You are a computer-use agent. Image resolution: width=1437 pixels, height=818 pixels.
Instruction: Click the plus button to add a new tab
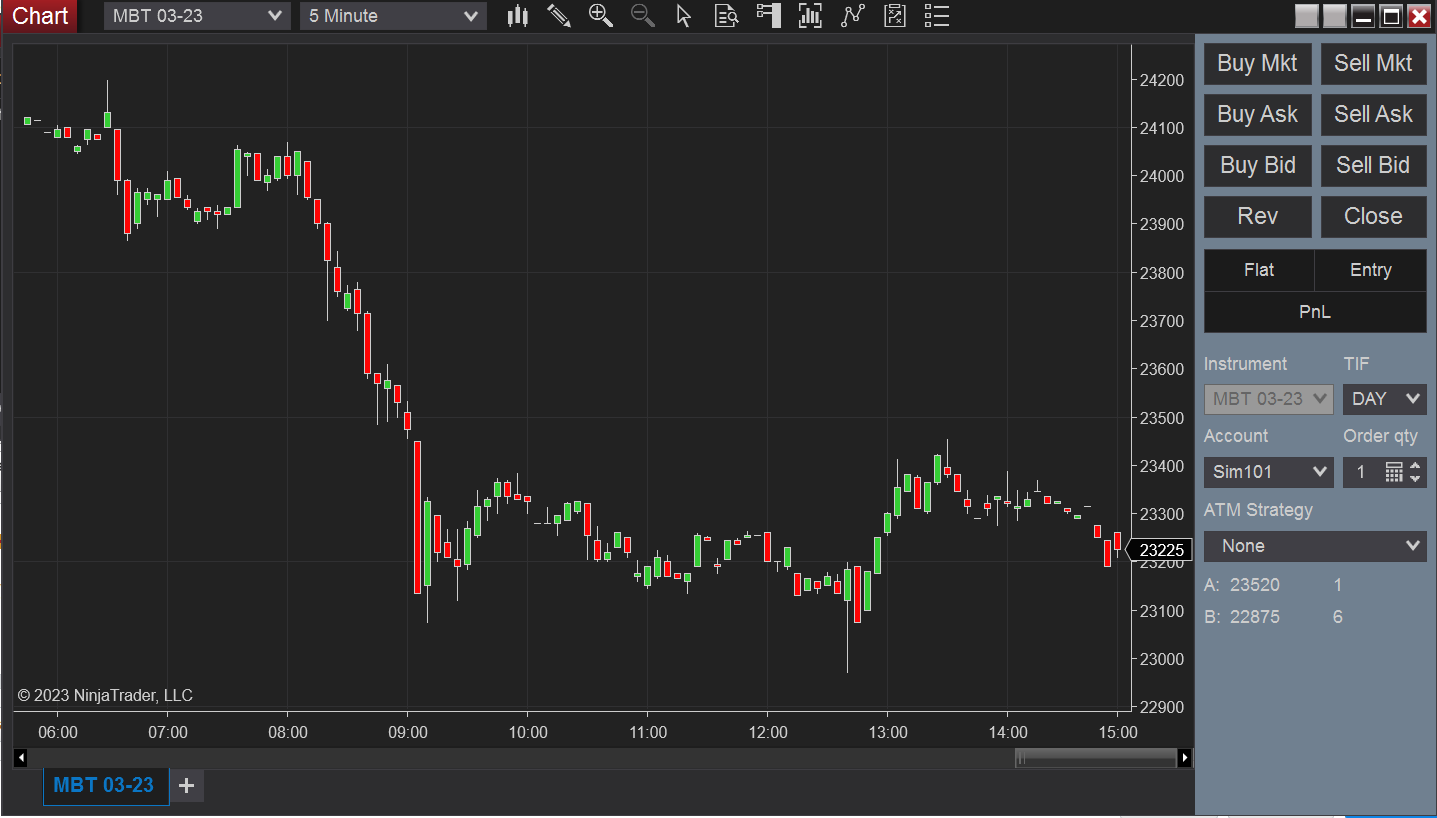[186, 786]
